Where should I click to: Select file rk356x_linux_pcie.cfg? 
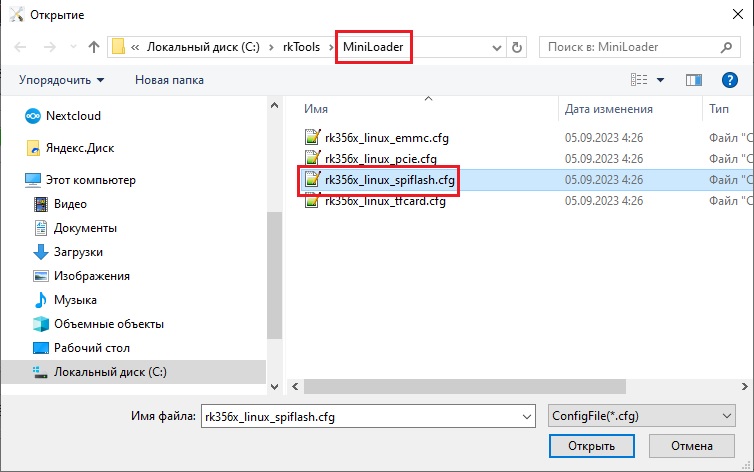pyautogui.click(x=381, y=159)
